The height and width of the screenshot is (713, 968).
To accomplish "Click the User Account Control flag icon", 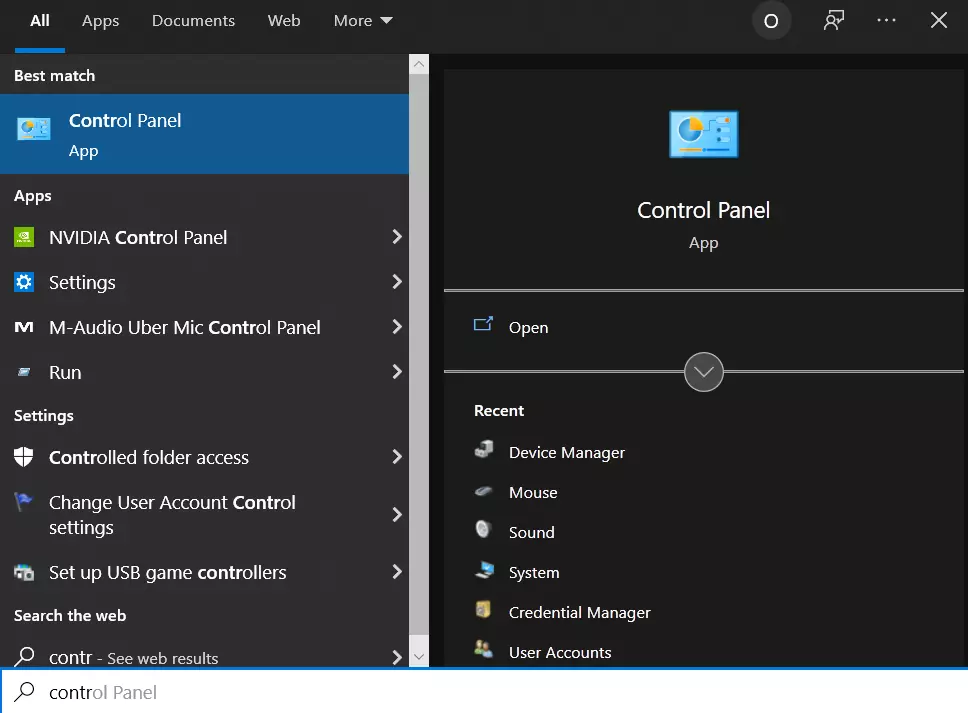I will (23, 502).
